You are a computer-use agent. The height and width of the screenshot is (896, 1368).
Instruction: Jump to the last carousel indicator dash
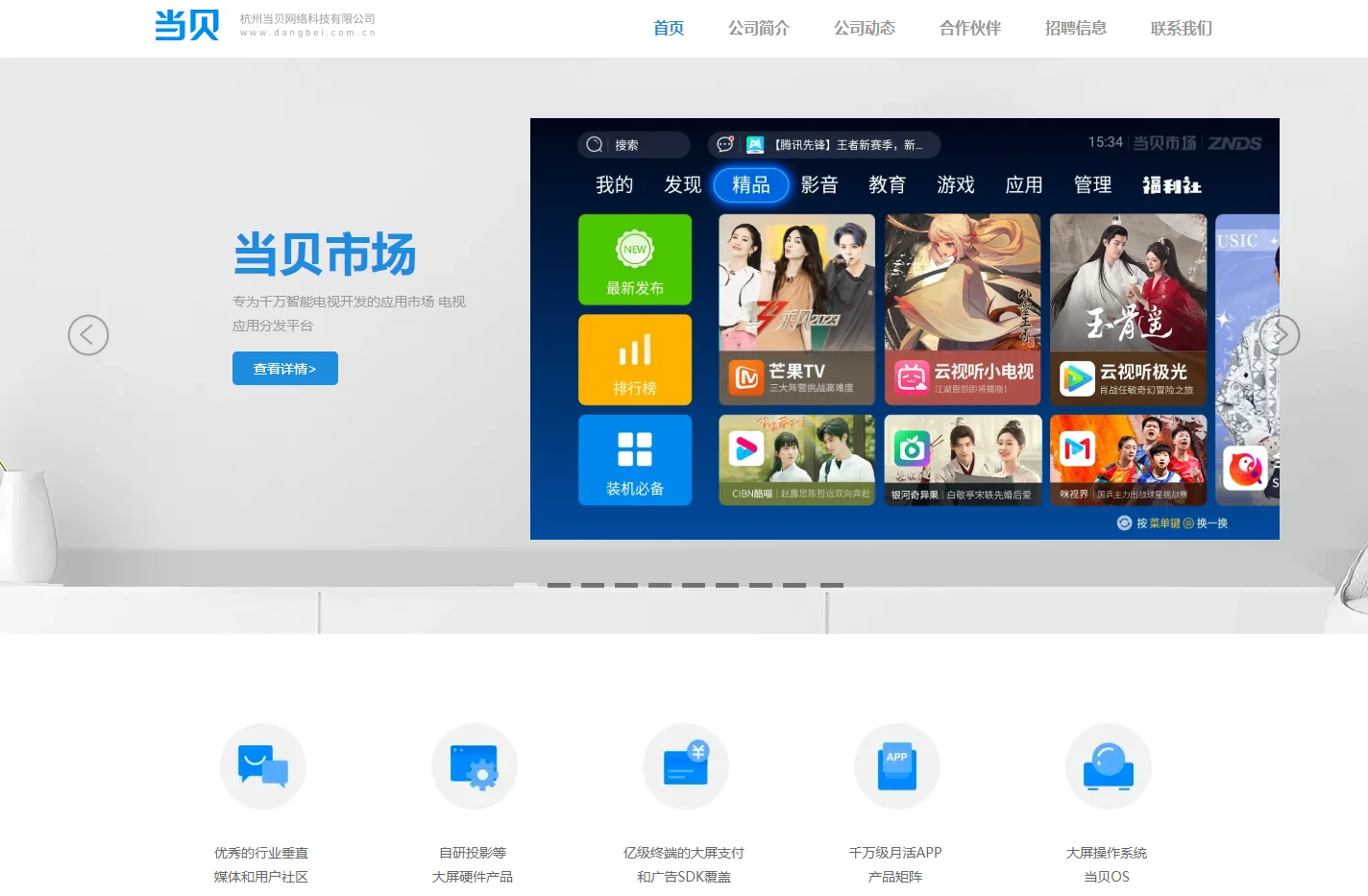point(832,585)
